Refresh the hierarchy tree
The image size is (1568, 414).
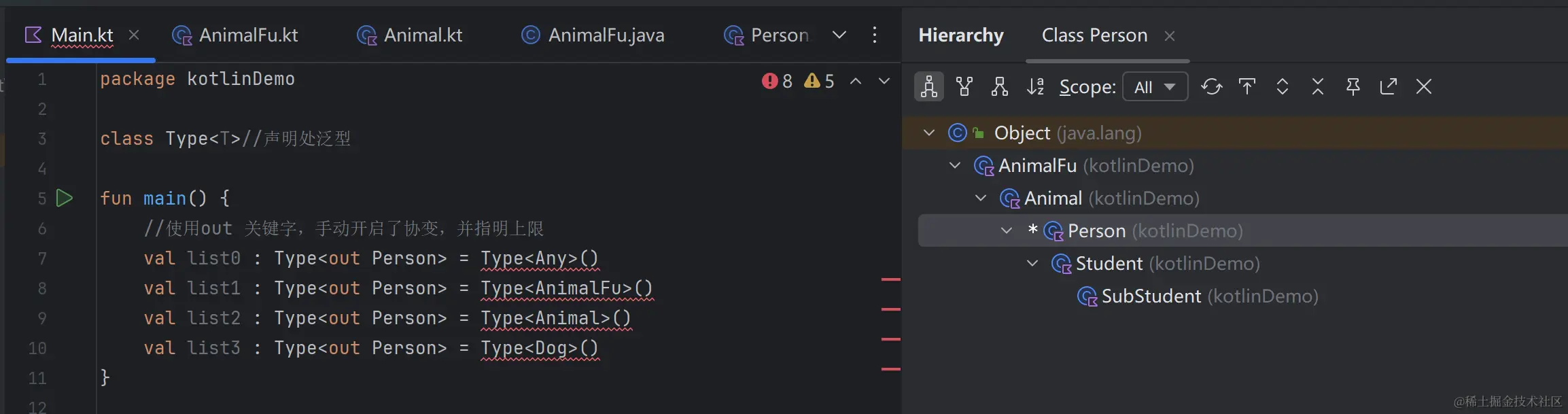[1211, 86]
